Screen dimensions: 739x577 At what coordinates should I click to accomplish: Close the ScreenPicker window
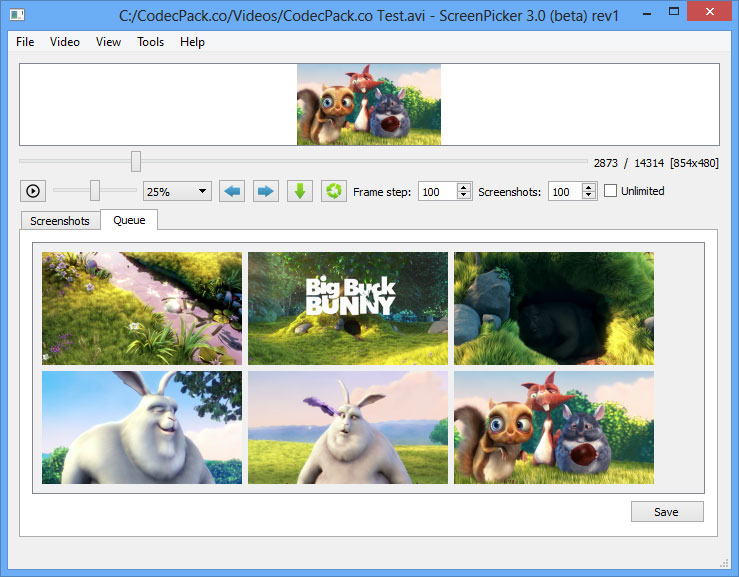click(x=709, y=12)
